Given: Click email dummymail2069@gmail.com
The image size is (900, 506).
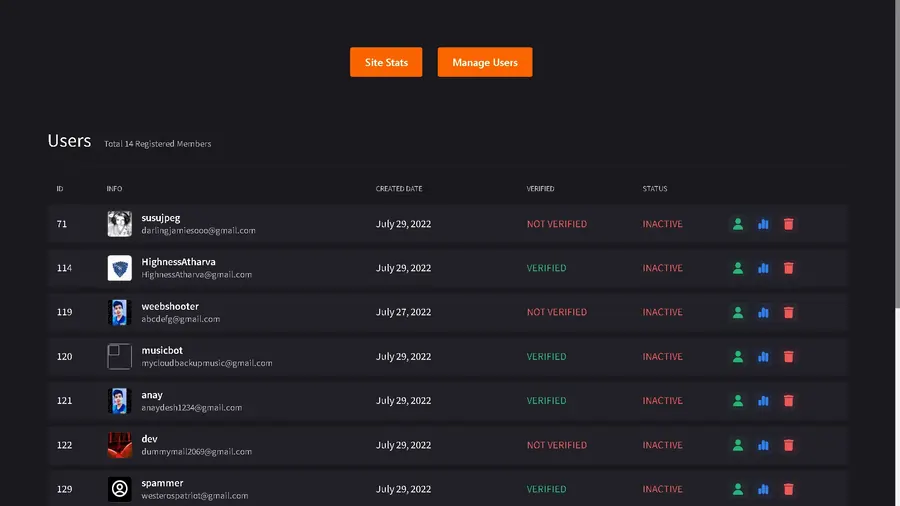Looking at the screenshot, I should coord(196,451).
